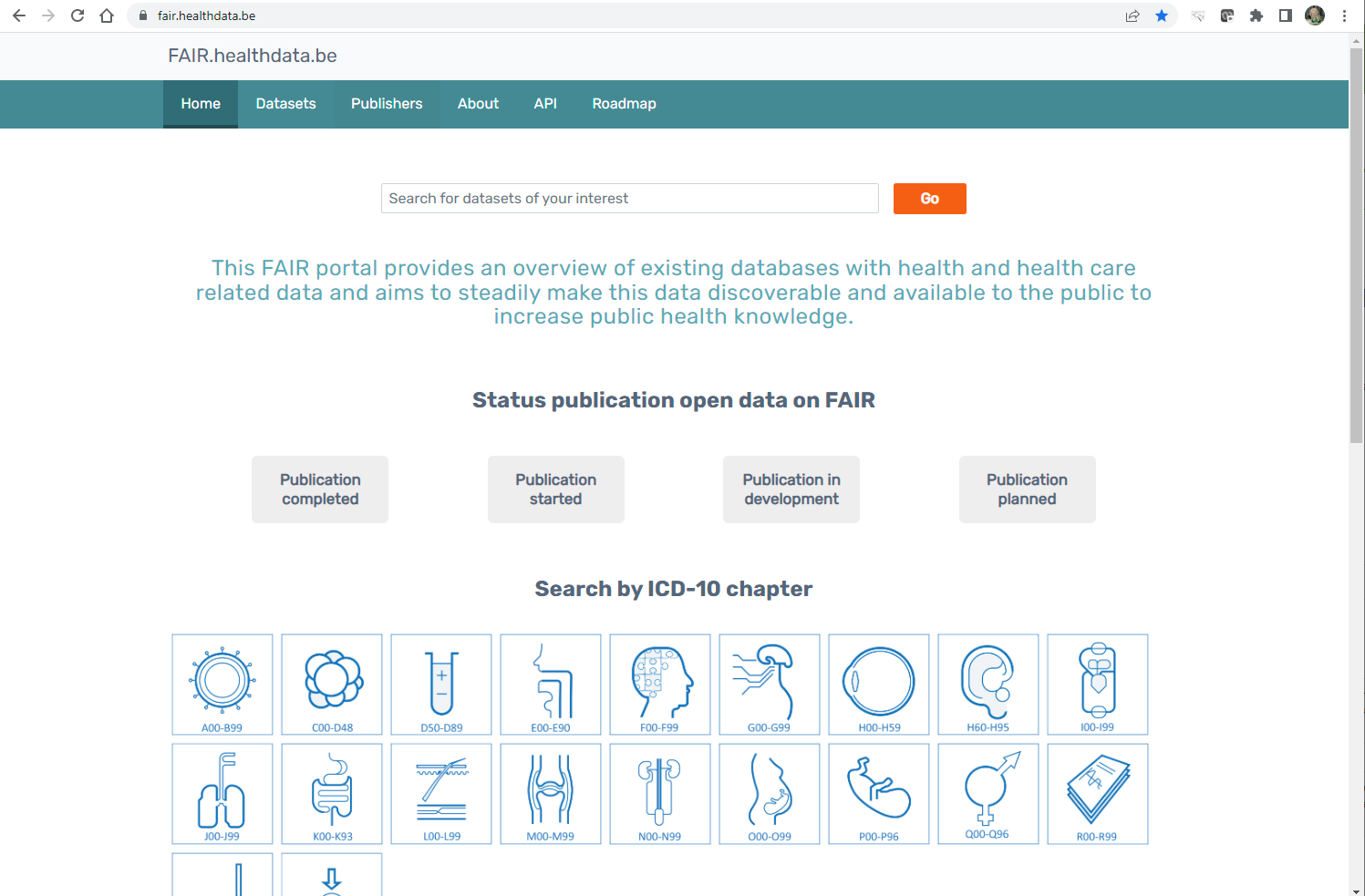1365x896 pixels.
Task: Choose the H00-H59 eye chapter icon
Action: 878,684
